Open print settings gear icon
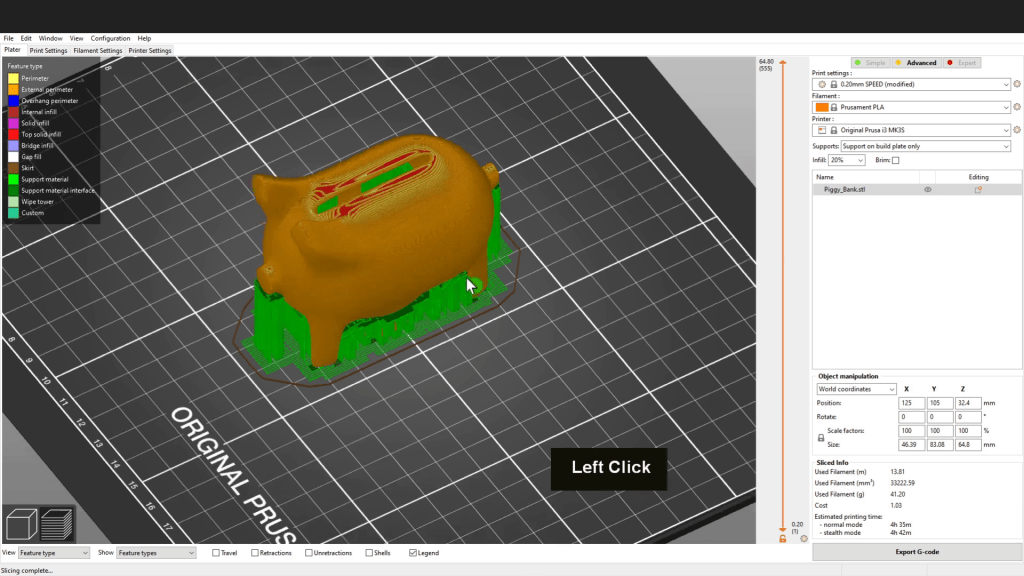 pyautogui.click(x=1017, y=85)
